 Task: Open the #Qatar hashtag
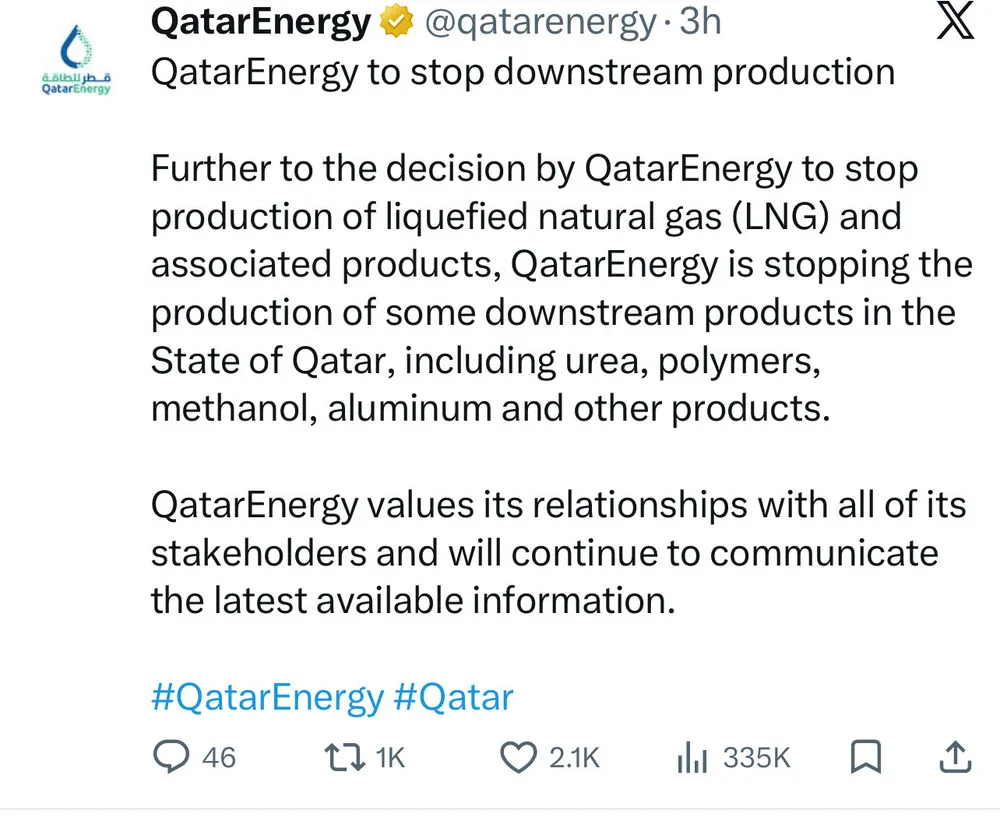click(x=454, y=697)
